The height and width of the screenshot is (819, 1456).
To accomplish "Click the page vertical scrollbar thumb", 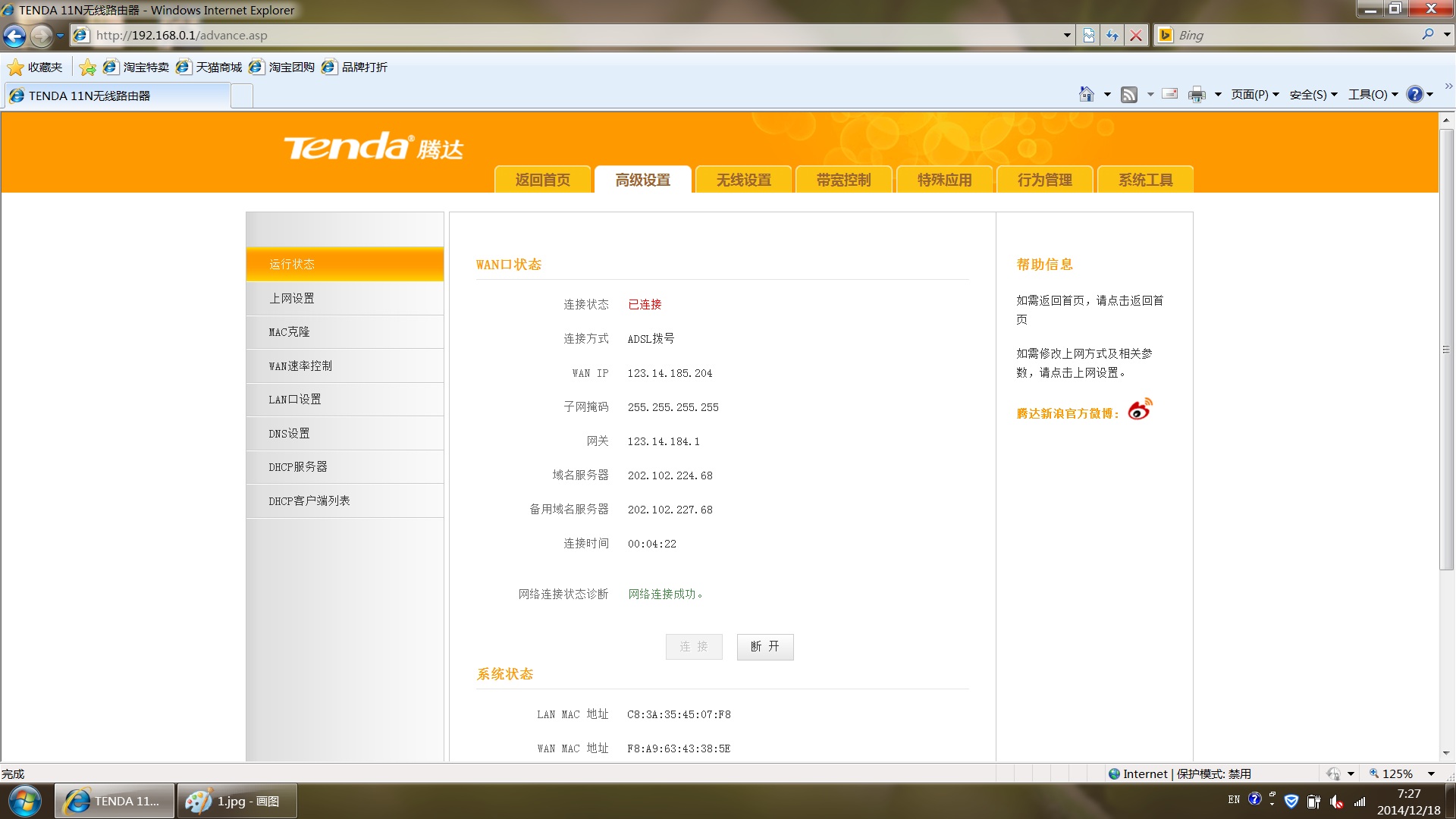I will coord(1447,349).
